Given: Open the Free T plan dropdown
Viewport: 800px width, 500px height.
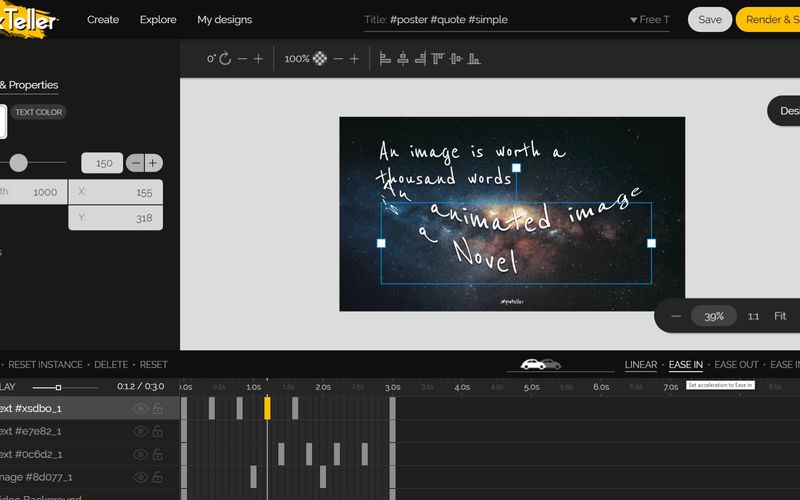Looking at the screenshot, I should coord(649,19).
